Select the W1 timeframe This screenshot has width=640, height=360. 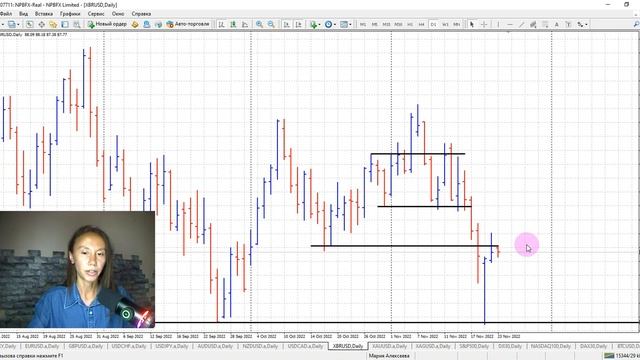pyautogui.click(x=445, y=24)
